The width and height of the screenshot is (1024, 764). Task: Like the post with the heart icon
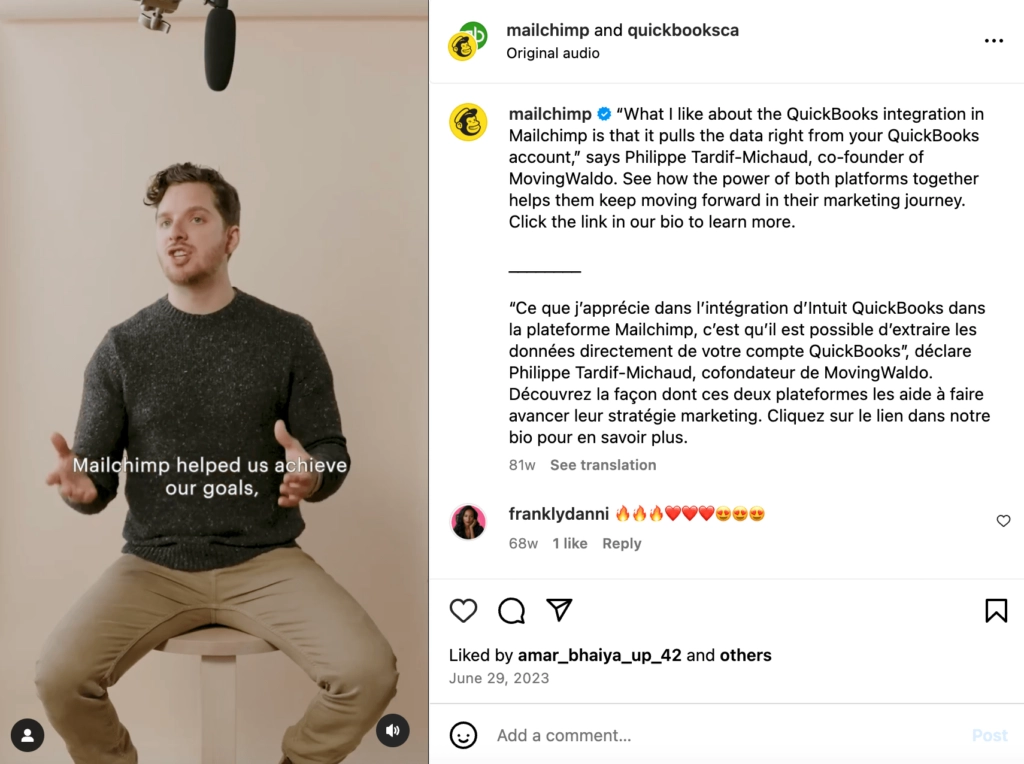[x=463, y=611]
